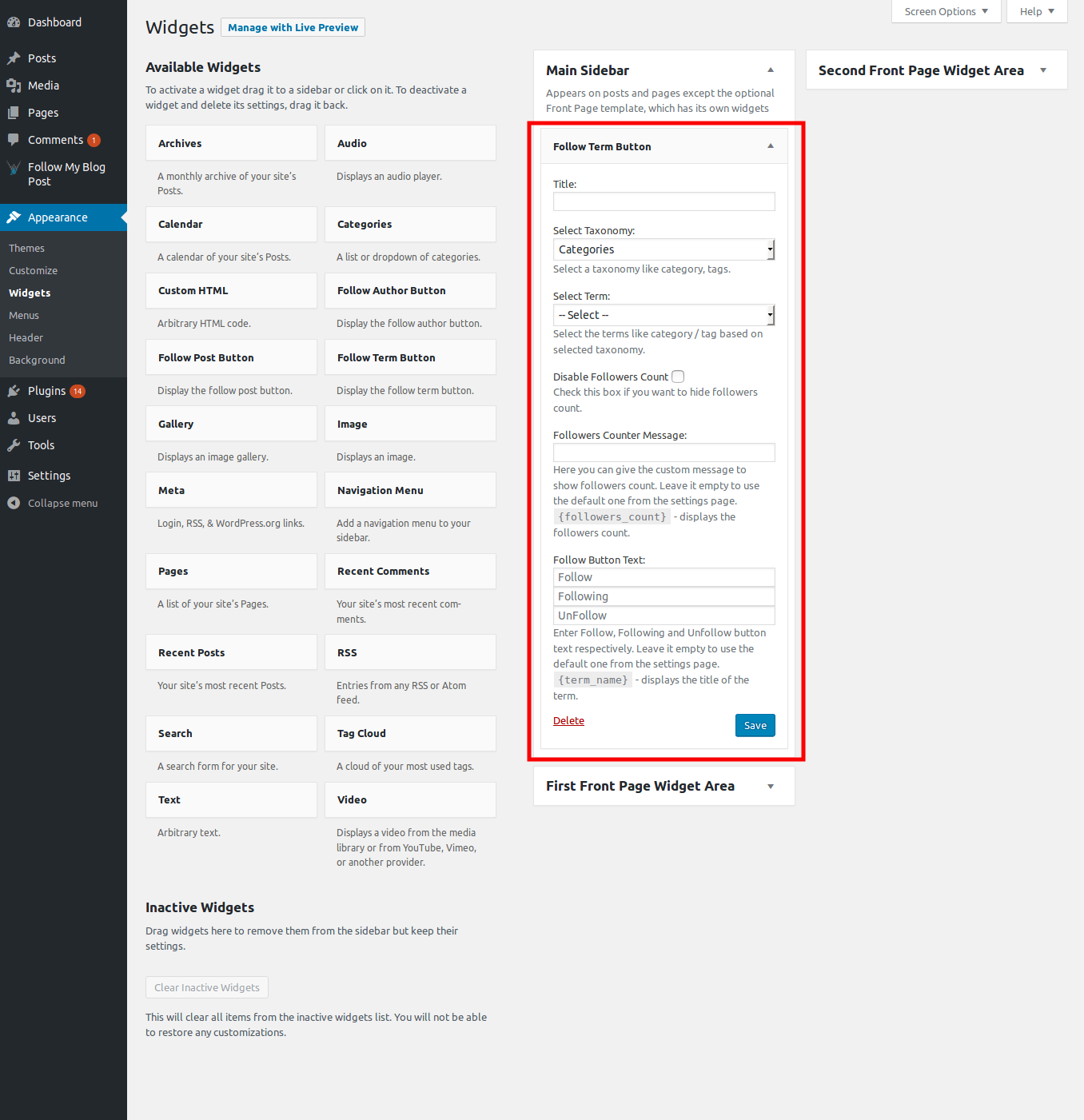The width and height of the screenshot is (1084, 1120).
Task: Open the Screen Options tab
Action: tap(946, 11)
